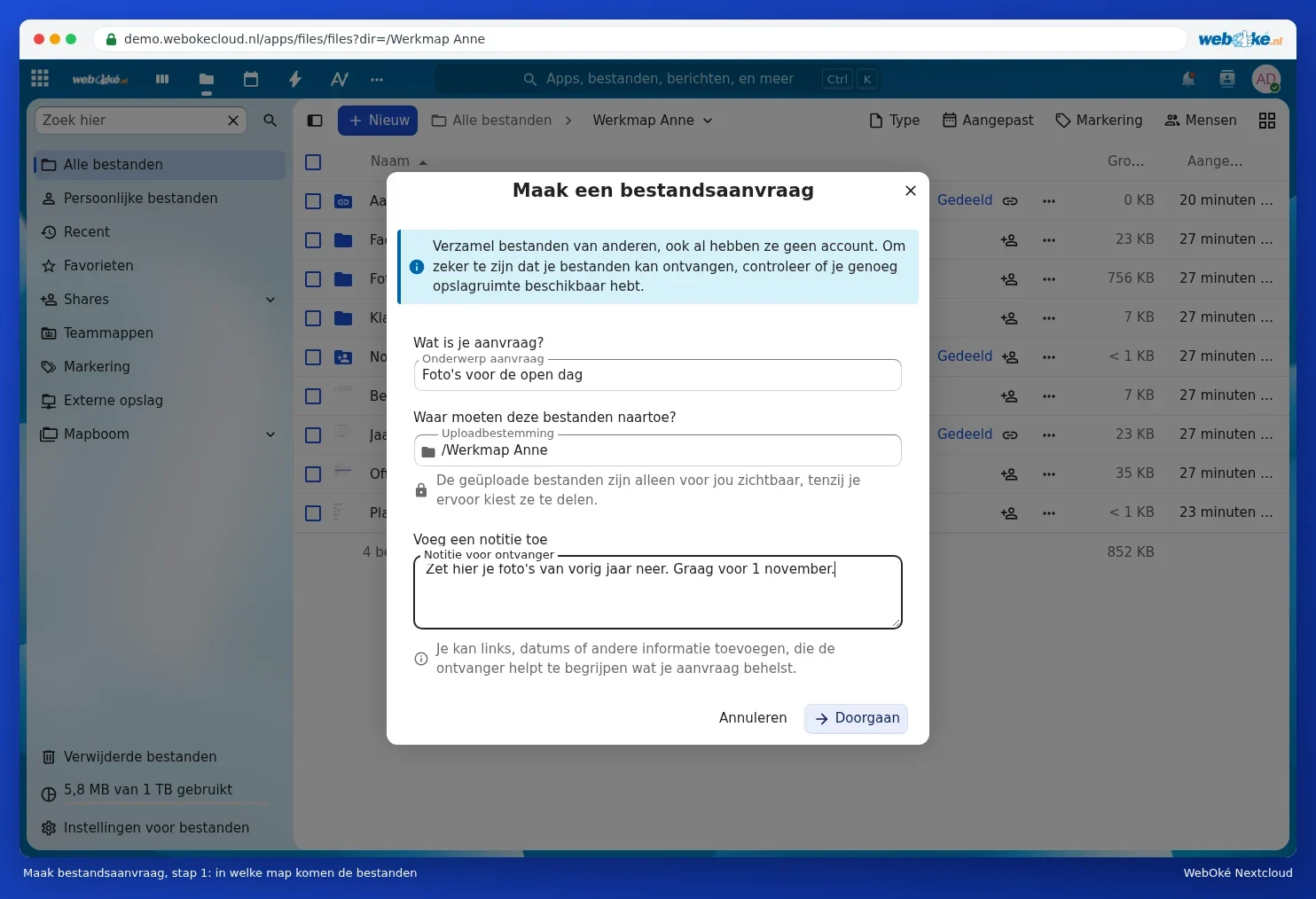Open the Aangepast date filter dropdown
Screen dimensions: 1316x899
click(x=988, y=121)
